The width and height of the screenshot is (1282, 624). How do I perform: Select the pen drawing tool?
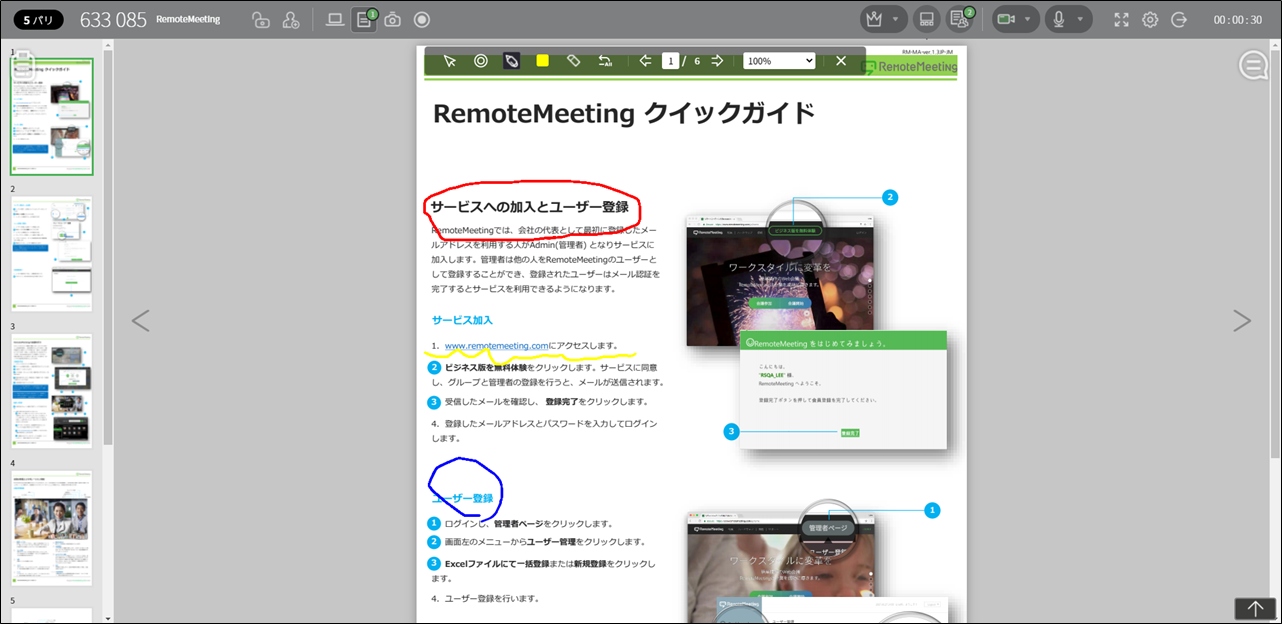tap(511, 61)
